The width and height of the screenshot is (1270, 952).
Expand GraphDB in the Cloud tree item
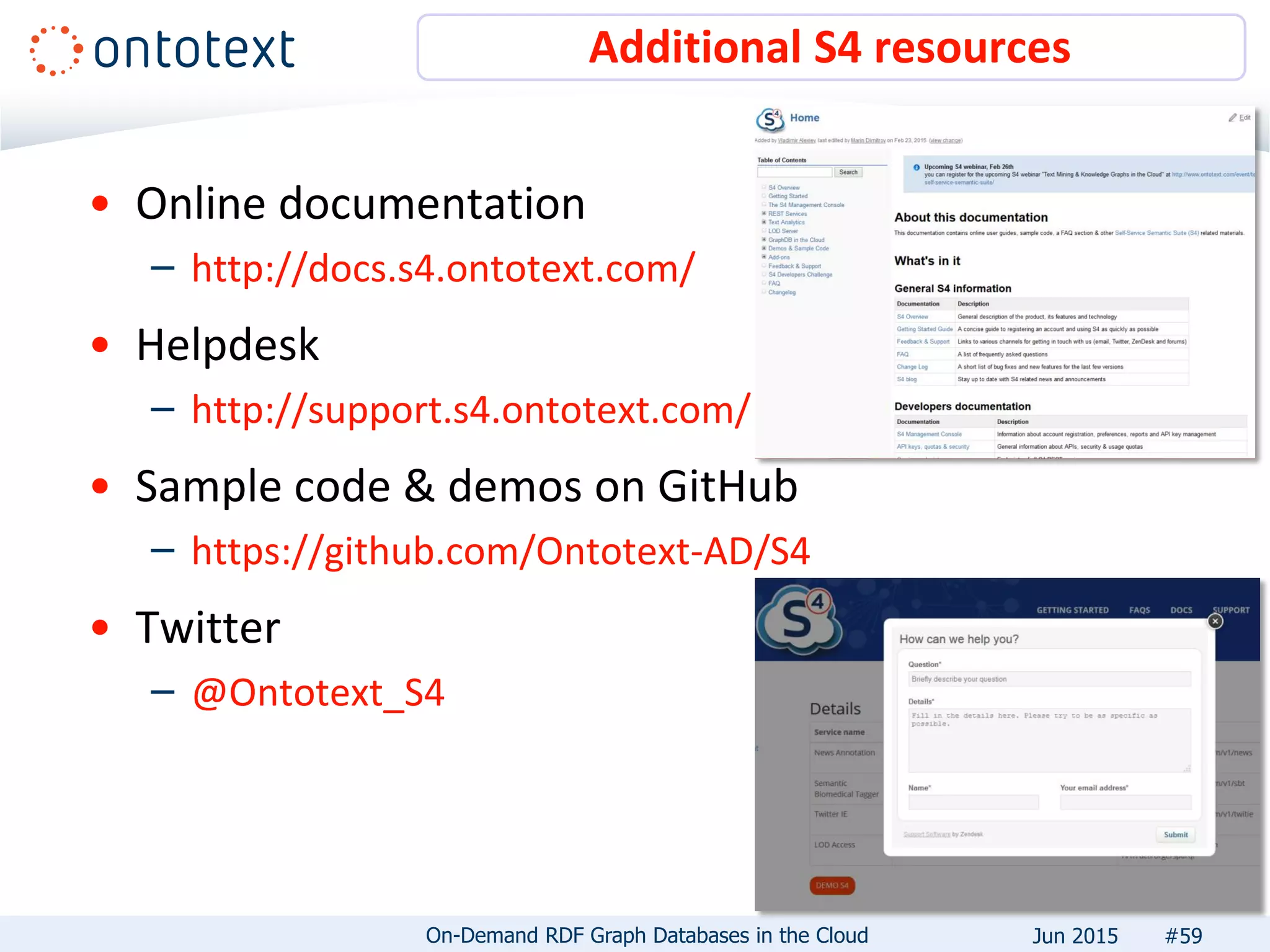coord(764,240)
